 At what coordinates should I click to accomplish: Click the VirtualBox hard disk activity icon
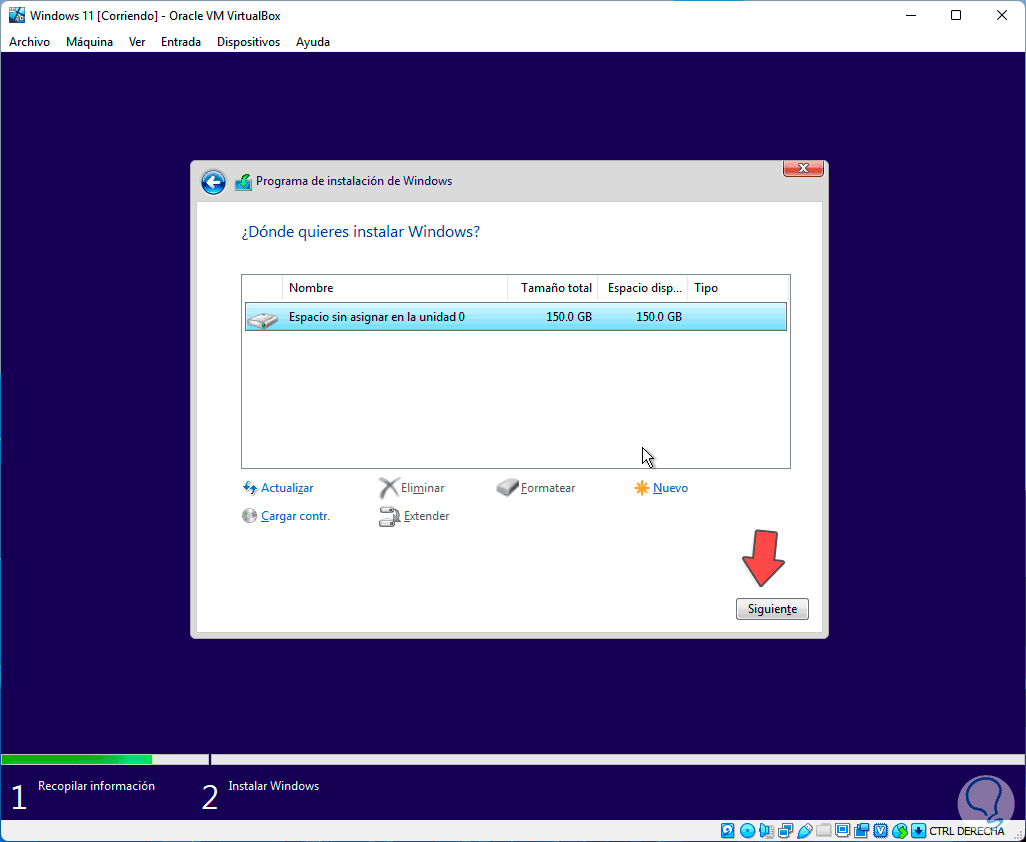pos(728,831)
